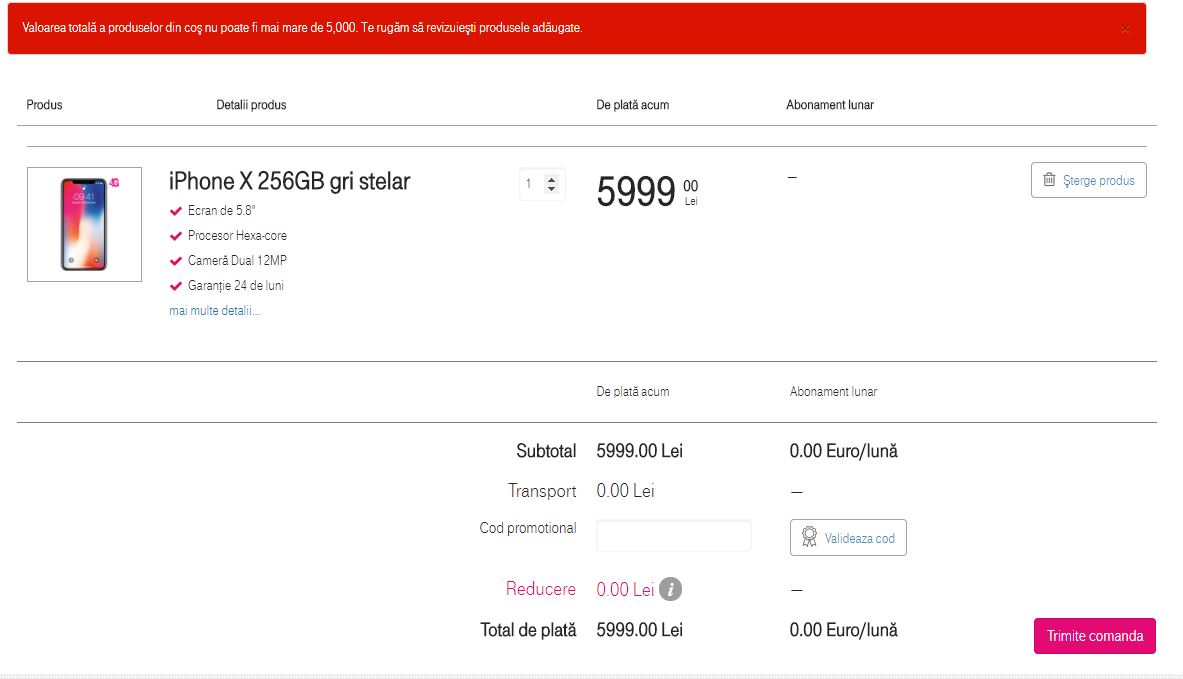This screenshot has height=679, width=1183.
Task: Click the checkmark beside Cameră Dual 12MP
Action: (x=176, y=261)
